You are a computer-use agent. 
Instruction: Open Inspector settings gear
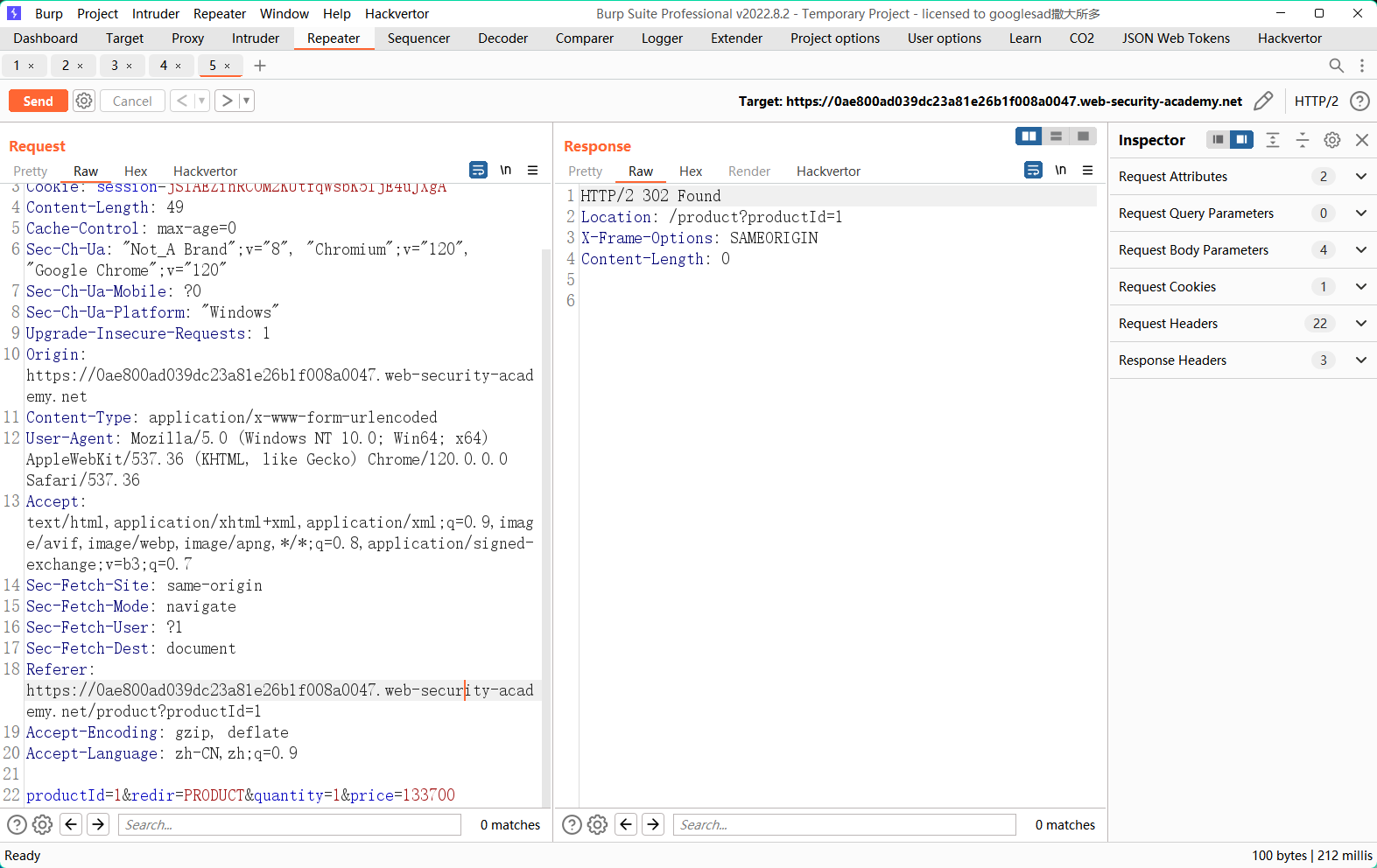pos(1332,140)
